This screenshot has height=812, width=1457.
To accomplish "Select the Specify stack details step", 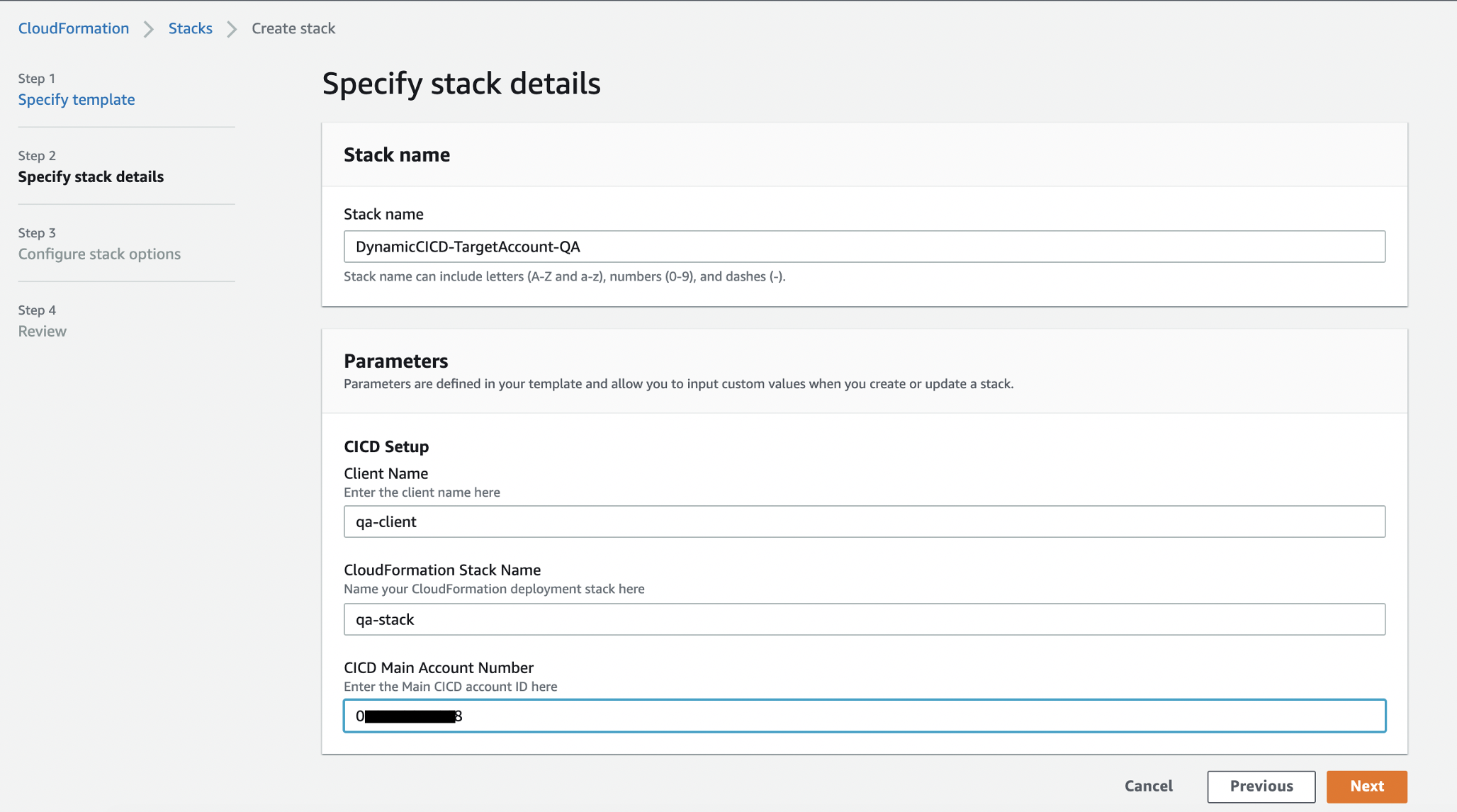I will [x=91, y=176].
